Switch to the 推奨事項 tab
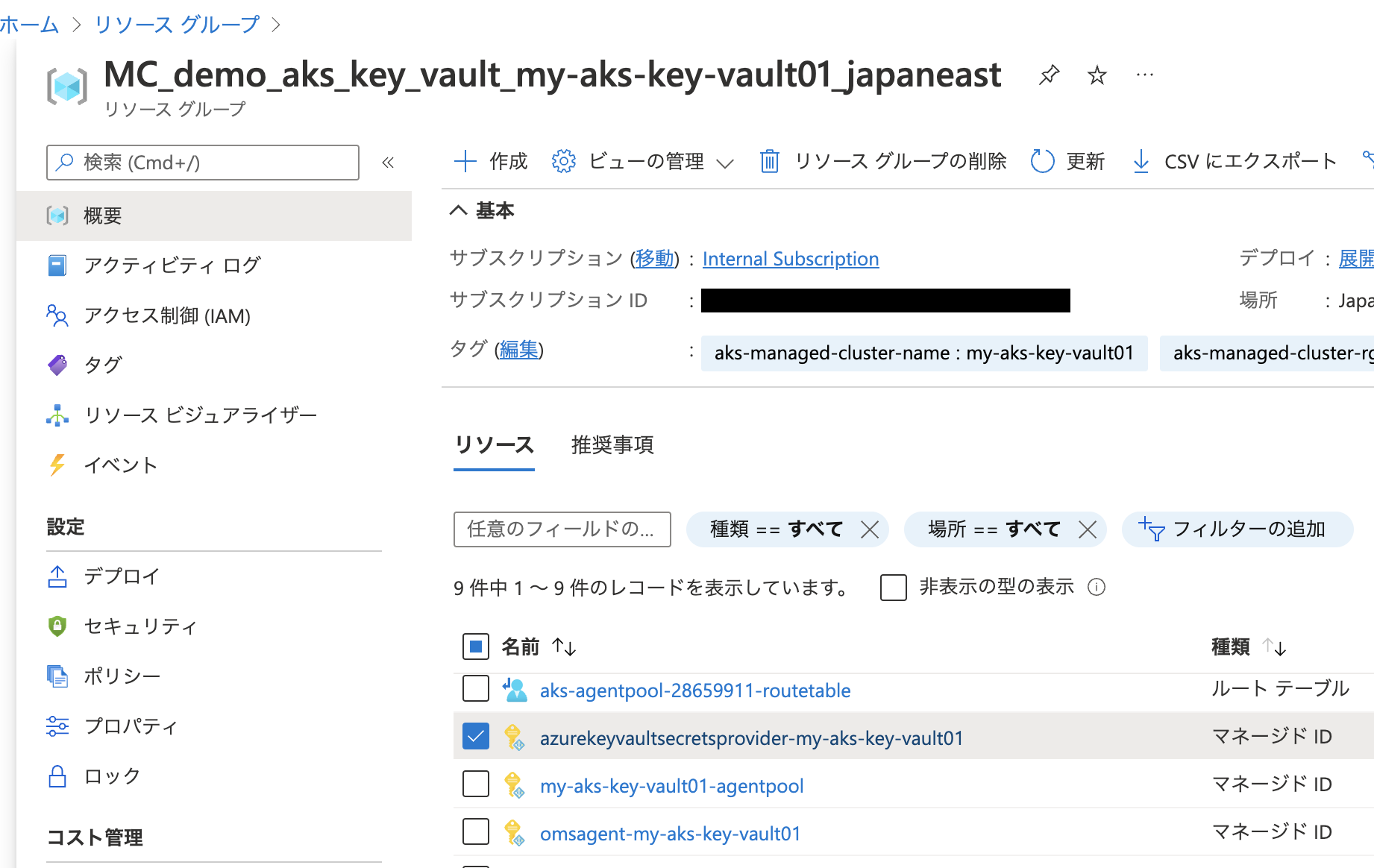 [x=612, y=445]
